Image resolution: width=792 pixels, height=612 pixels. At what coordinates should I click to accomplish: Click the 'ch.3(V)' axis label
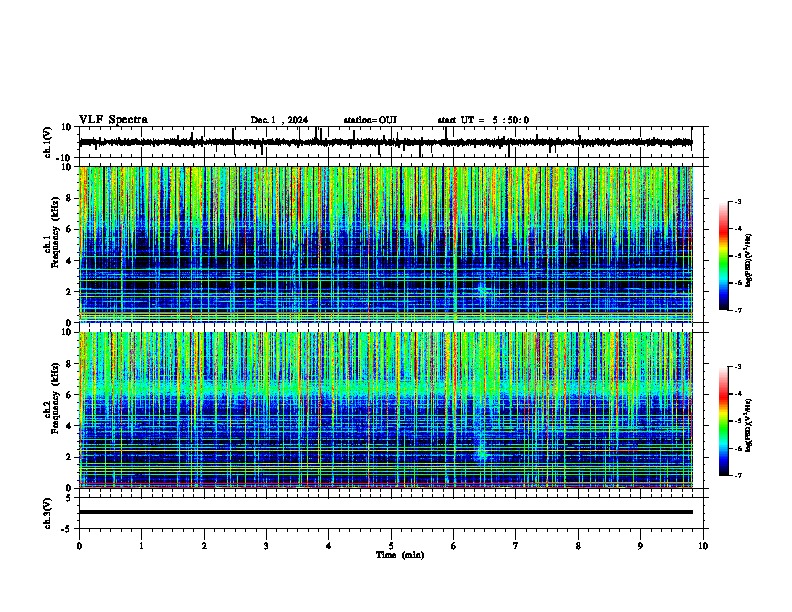point(48,513)
